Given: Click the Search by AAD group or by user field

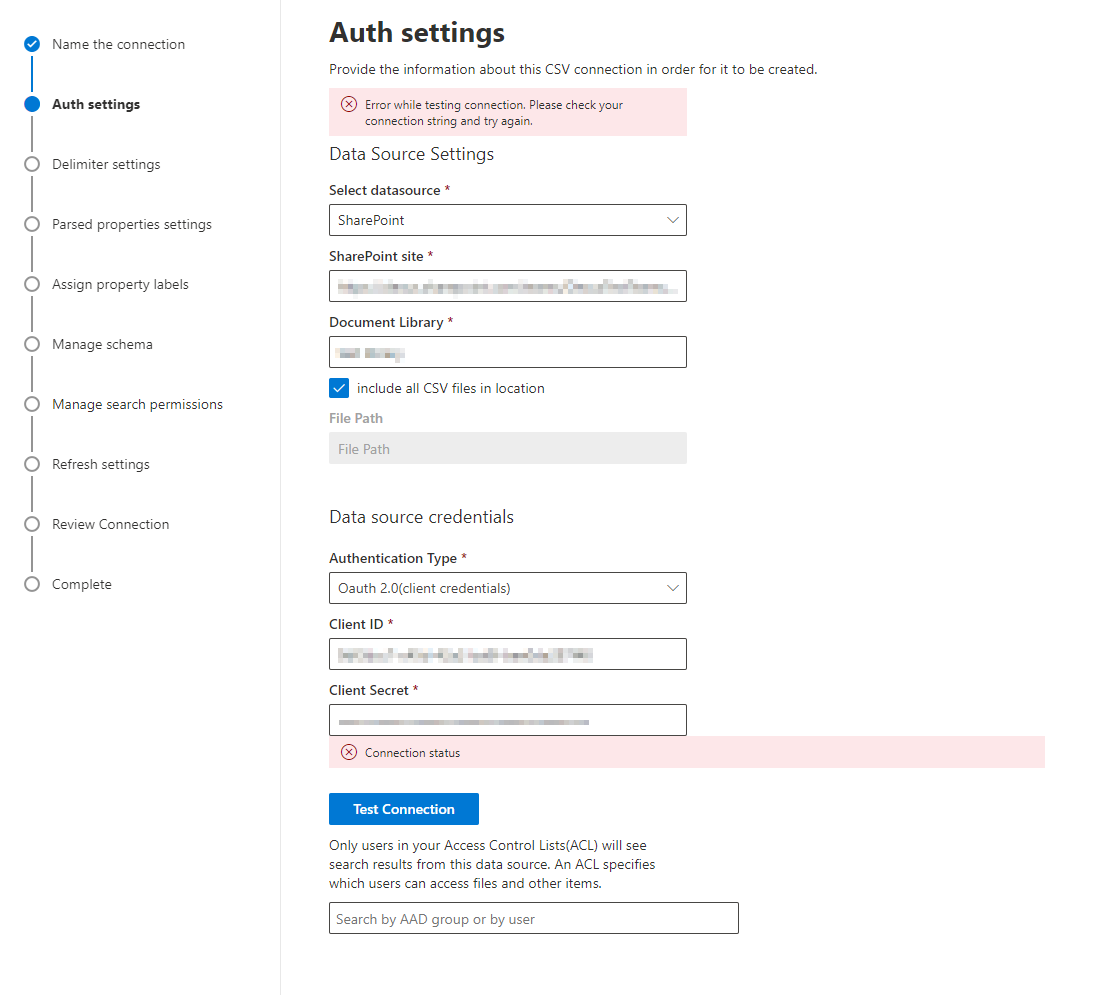Looking at the screenshot, I should point(533,918).
